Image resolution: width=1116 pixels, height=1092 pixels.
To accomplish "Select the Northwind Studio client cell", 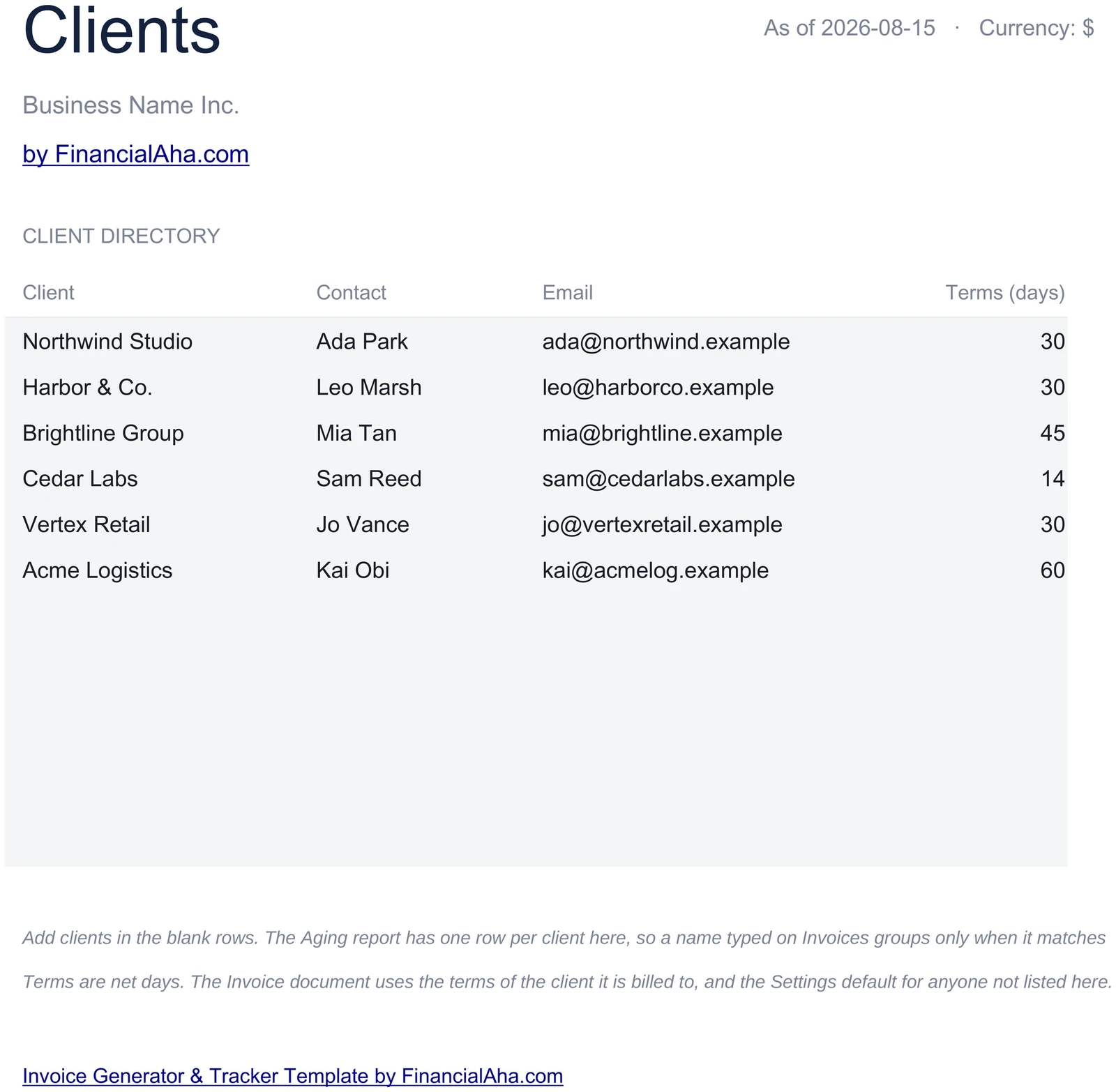I will [x=107, y=342].
